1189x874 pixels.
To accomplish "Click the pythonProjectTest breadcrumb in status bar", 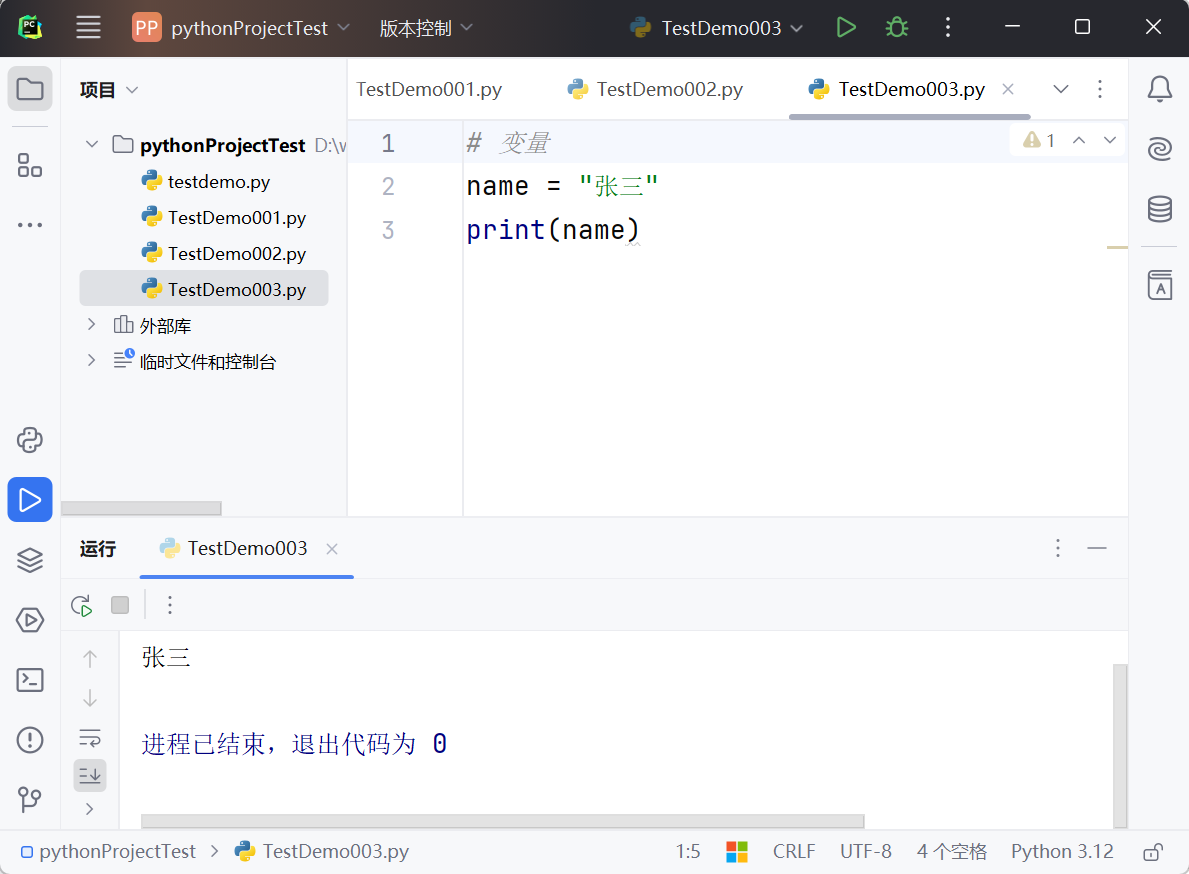I will pos(108,851).
